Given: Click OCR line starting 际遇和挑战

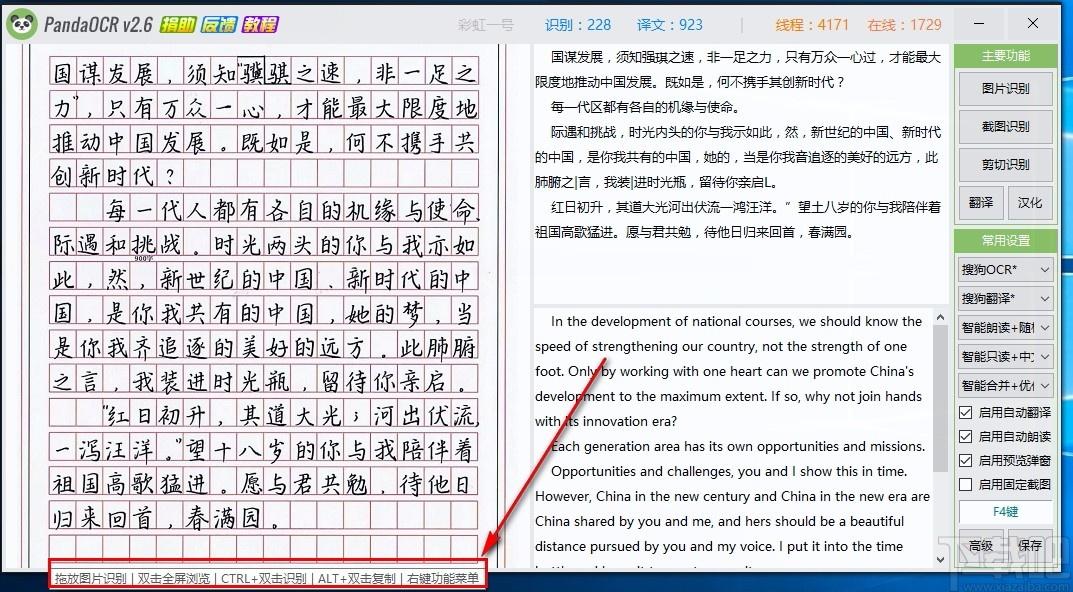Looking at the screenshot, I should click(746, 132).
